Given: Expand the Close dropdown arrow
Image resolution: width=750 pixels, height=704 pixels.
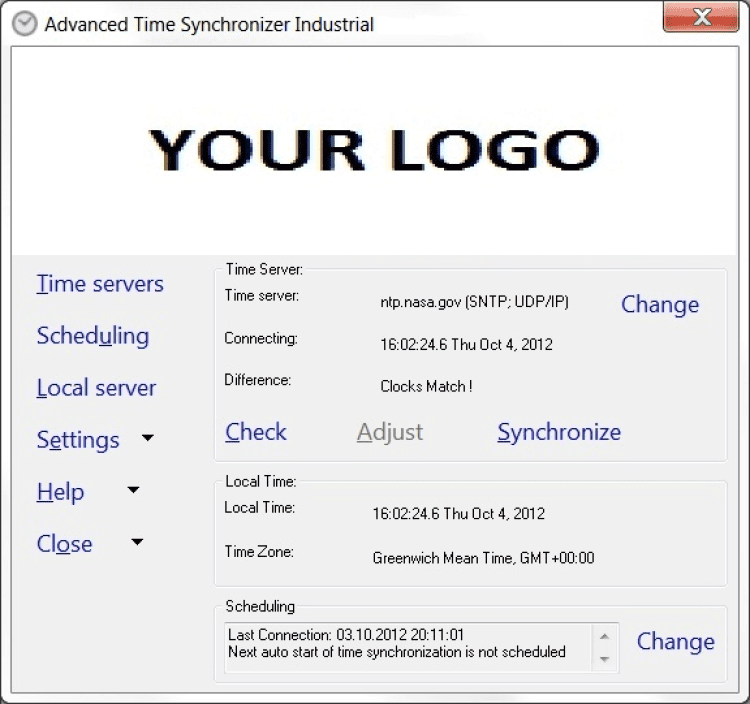Looking at the screenshot, I should click(137, 541).
